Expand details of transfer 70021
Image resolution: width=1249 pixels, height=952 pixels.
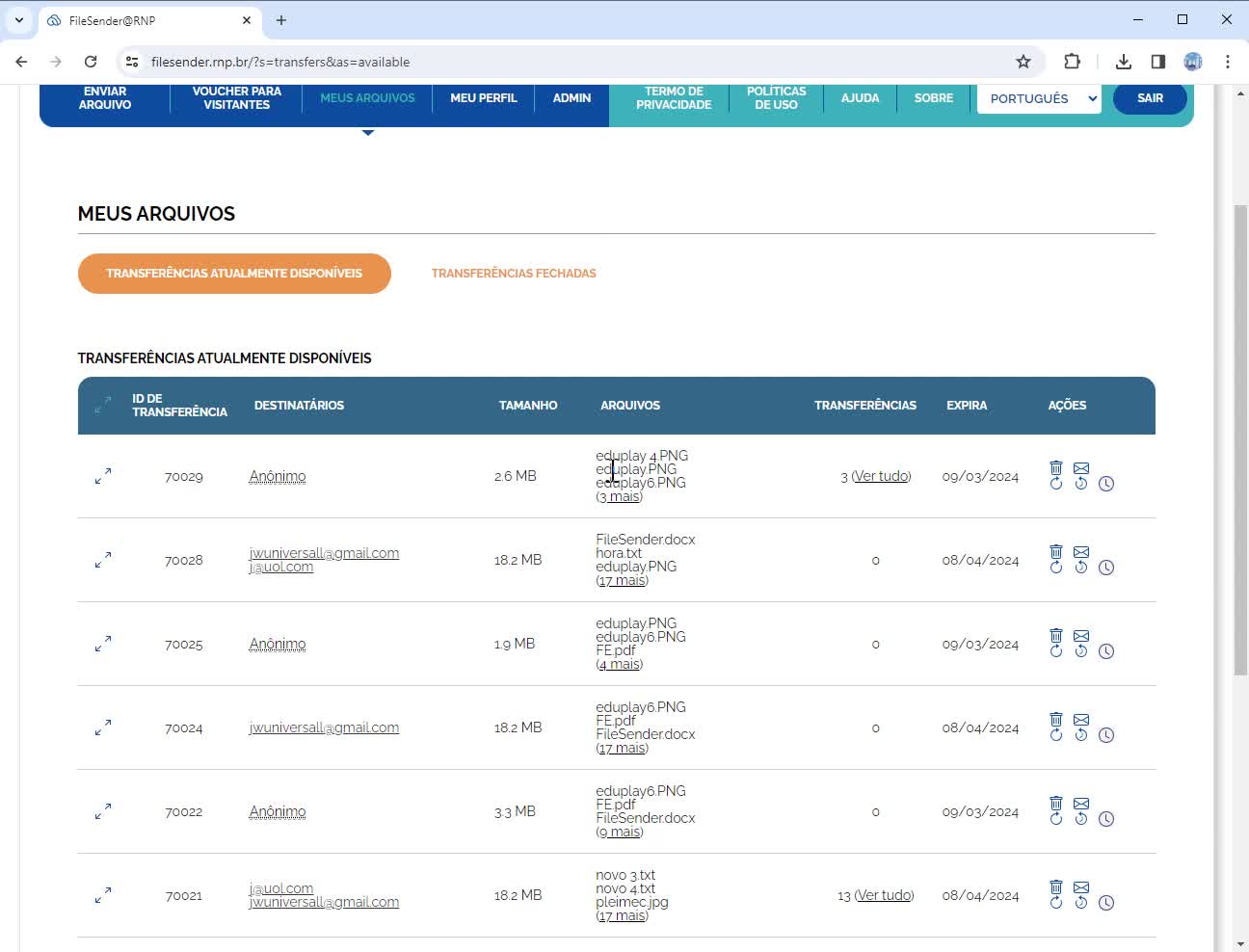pyautogui.click(x=103, y=895)
